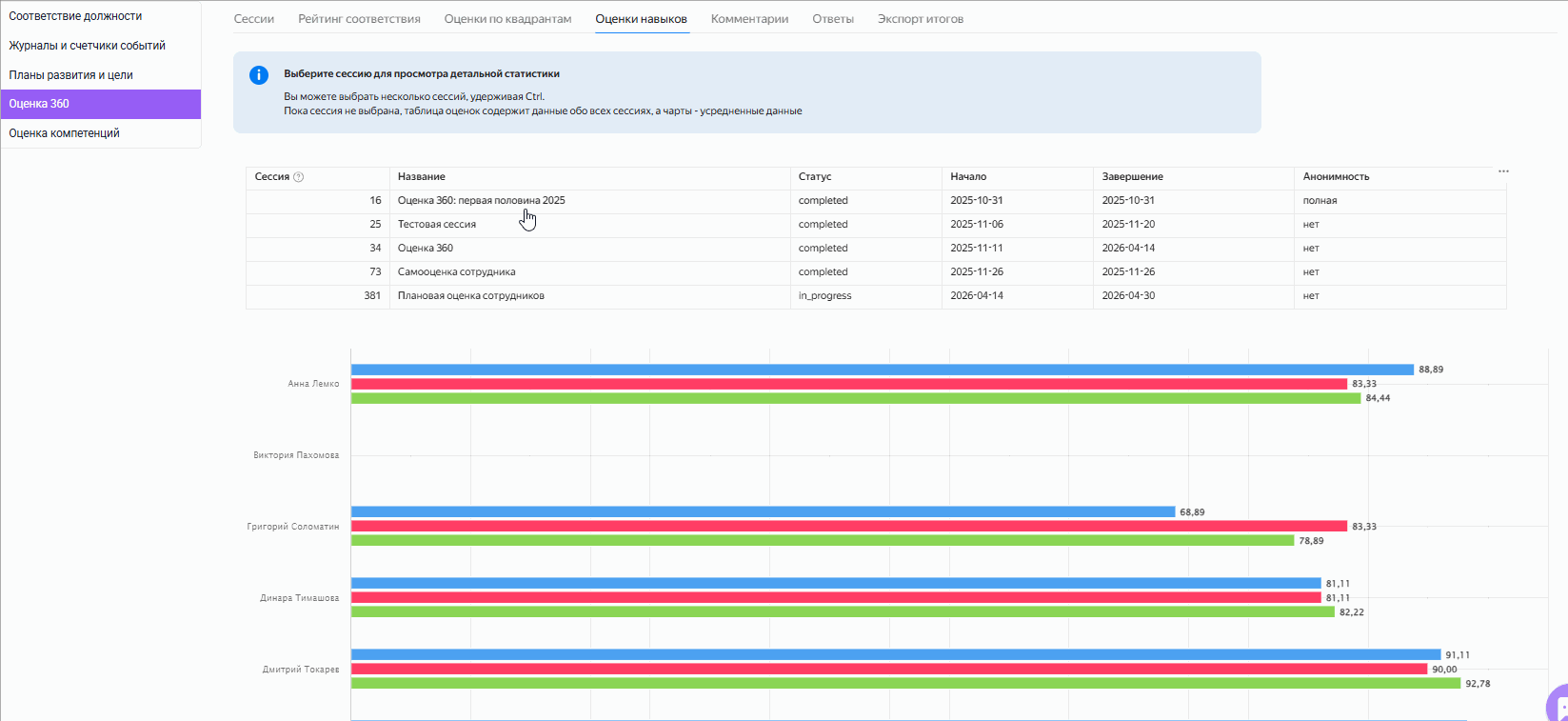Open Оценка компетенций in the sidebar
This screenshot has height=721, width=1568.
click(64, 133)
